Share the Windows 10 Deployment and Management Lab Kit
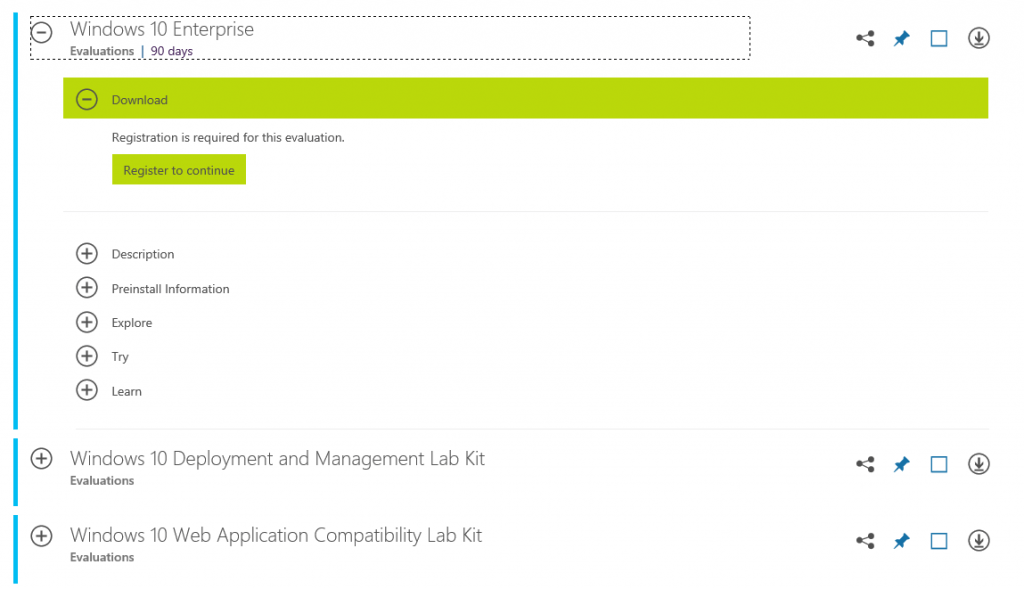Viewport: 1024px width, 589px height. [864, 463]
